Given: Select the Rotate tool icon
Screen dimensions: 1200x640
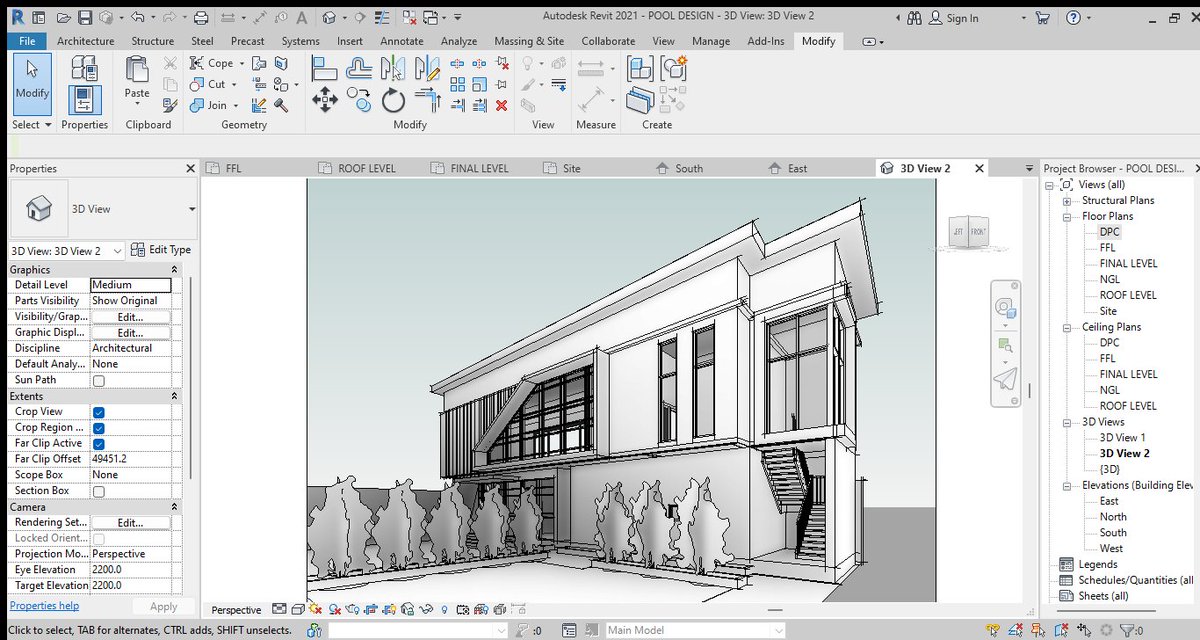Looking at the screenshot, I should [393, 100].
